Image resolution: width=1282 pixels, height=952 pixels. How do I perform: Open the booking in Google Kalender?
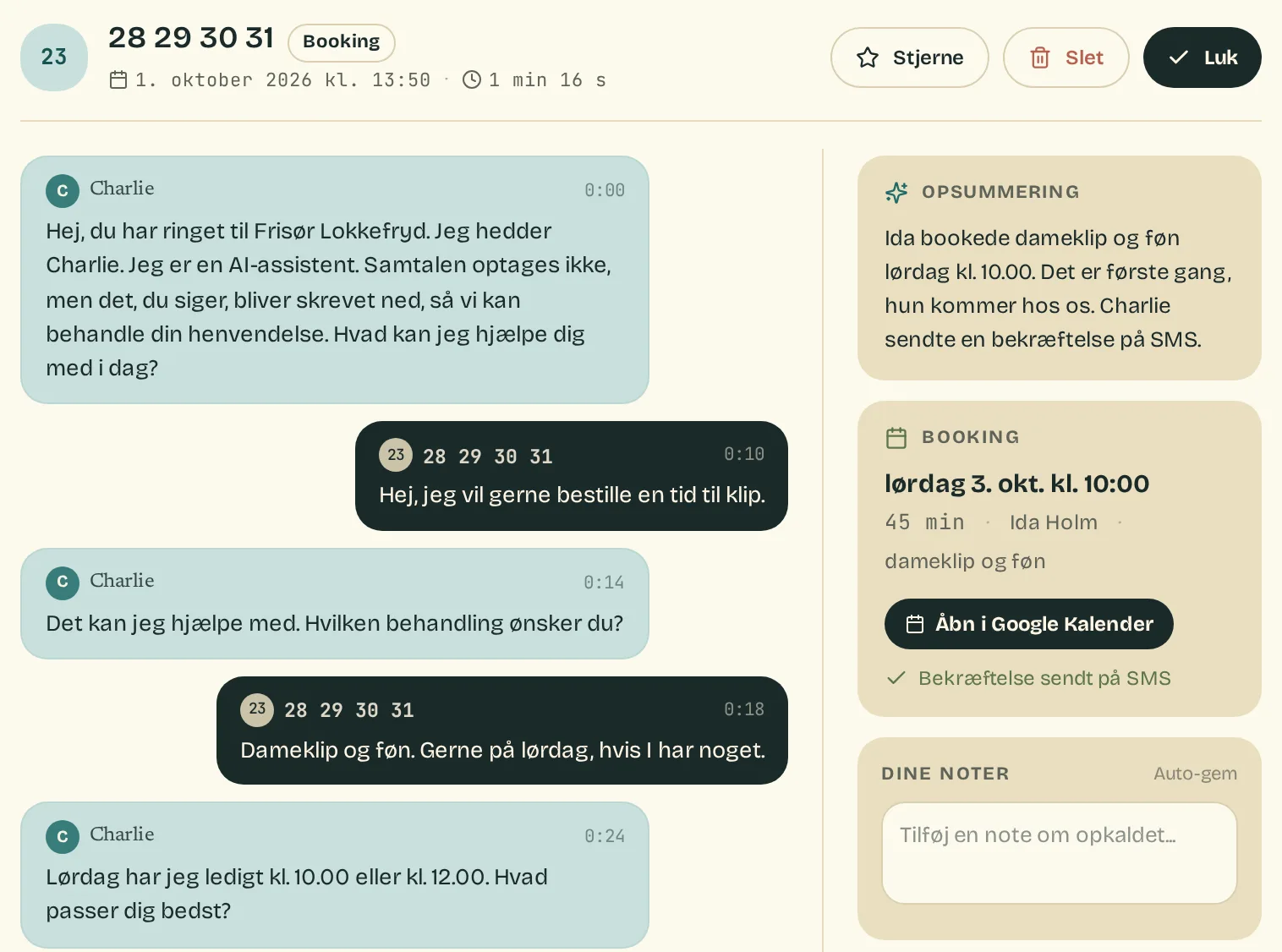click(1028, 624)
